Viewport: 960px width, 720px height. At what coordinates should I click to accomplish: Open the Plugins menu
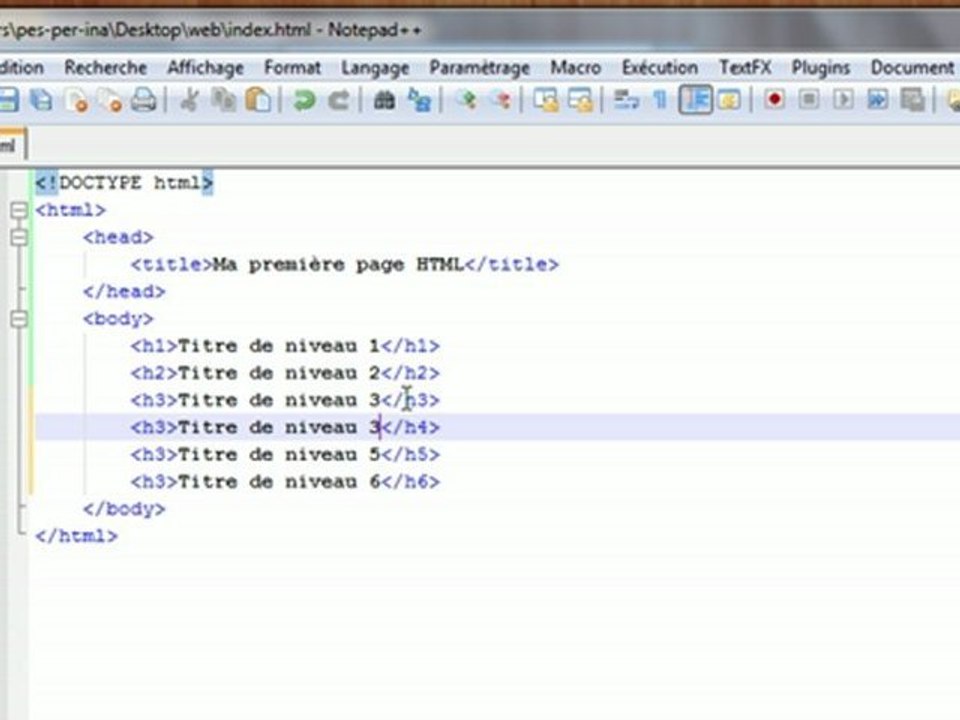(x=820, y=68)
